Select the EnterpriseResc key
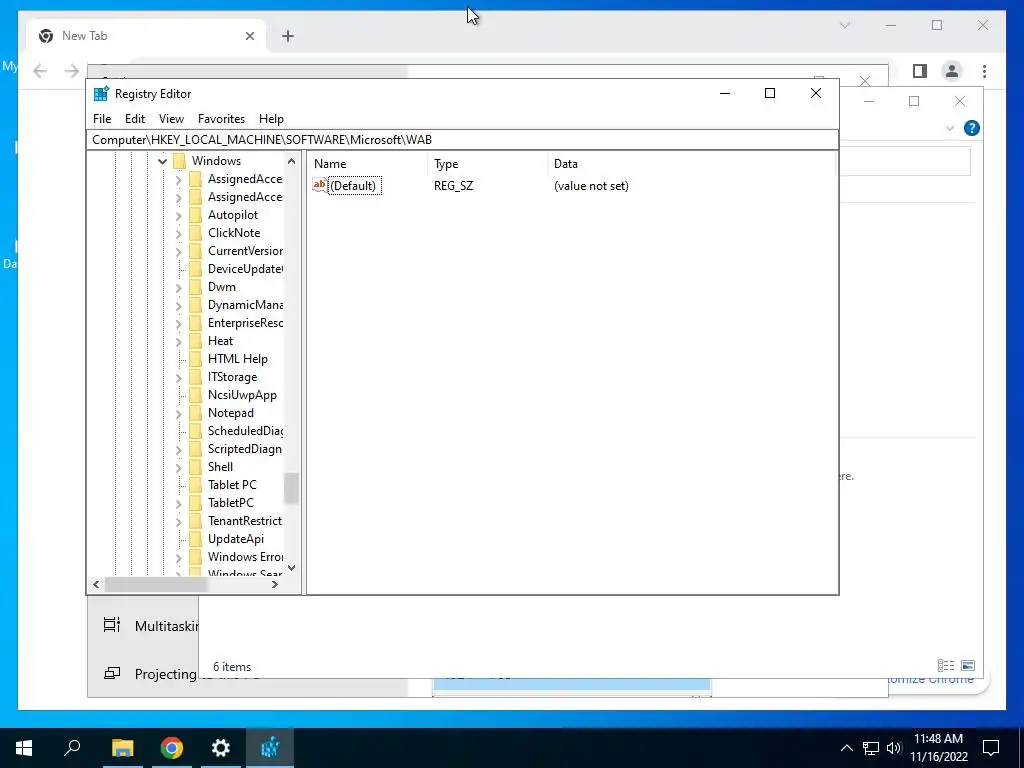 (x=245, y=323)
